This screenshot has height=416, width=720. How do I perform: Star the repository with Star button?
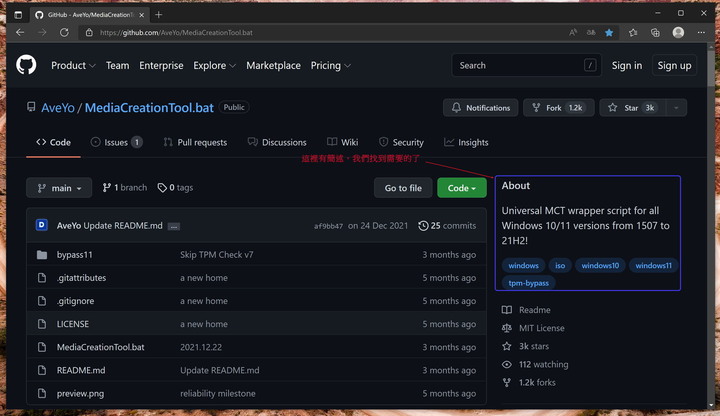(x=632, y=108)
